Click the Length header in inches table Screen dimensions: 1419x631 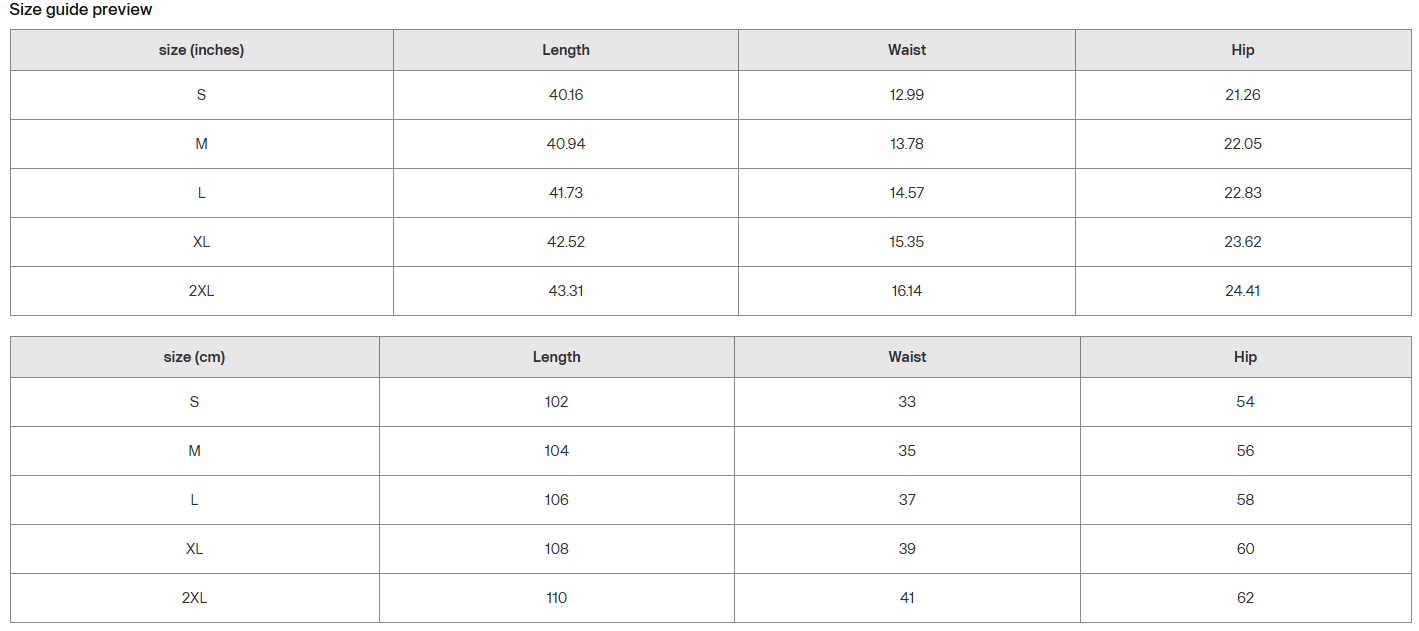(566, 50)
